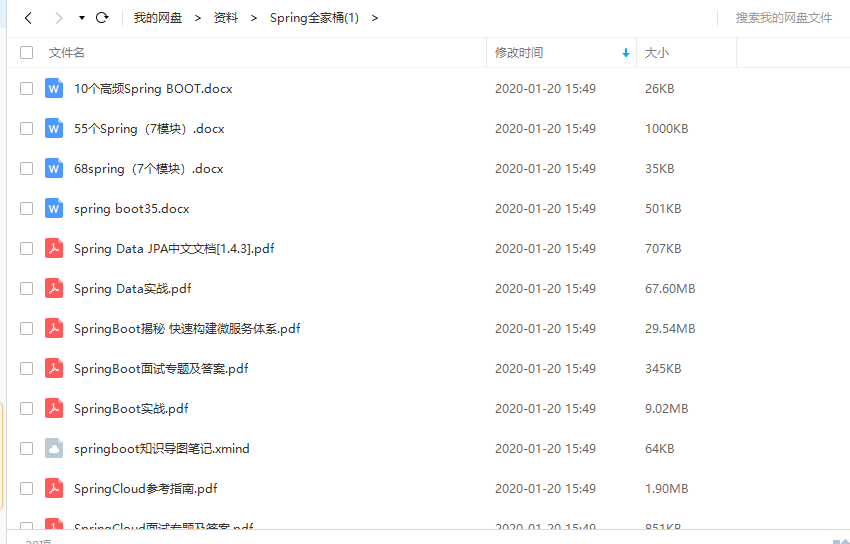Go back with the left arrow
Image resolution: width=850 pixels, height=544 pixels.
(x=28, y=18)
